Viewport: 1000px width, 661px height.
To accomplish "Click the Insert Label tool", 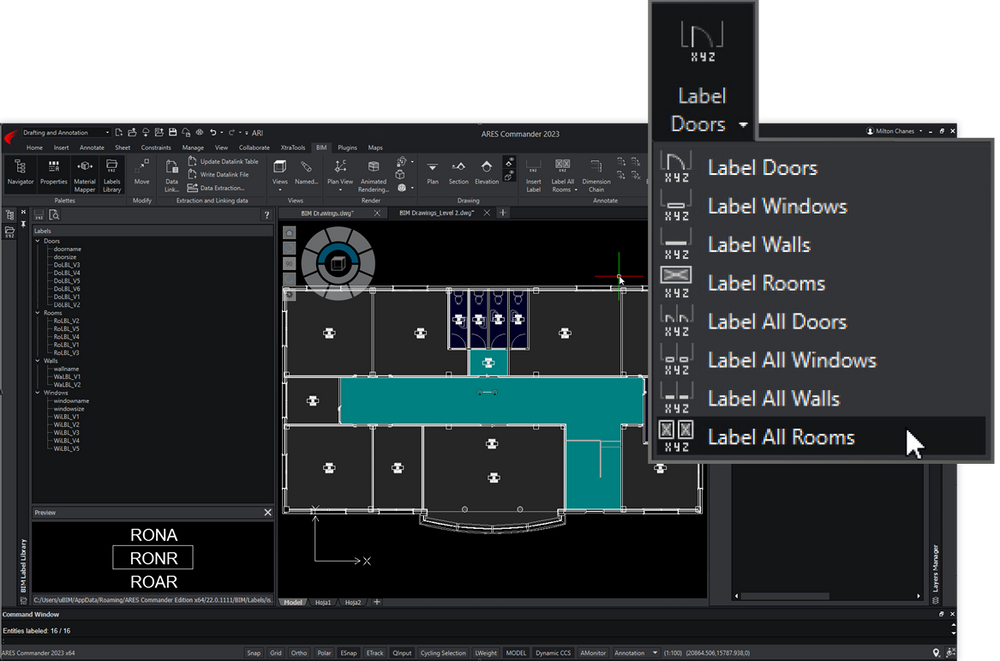I will [533, 175].
